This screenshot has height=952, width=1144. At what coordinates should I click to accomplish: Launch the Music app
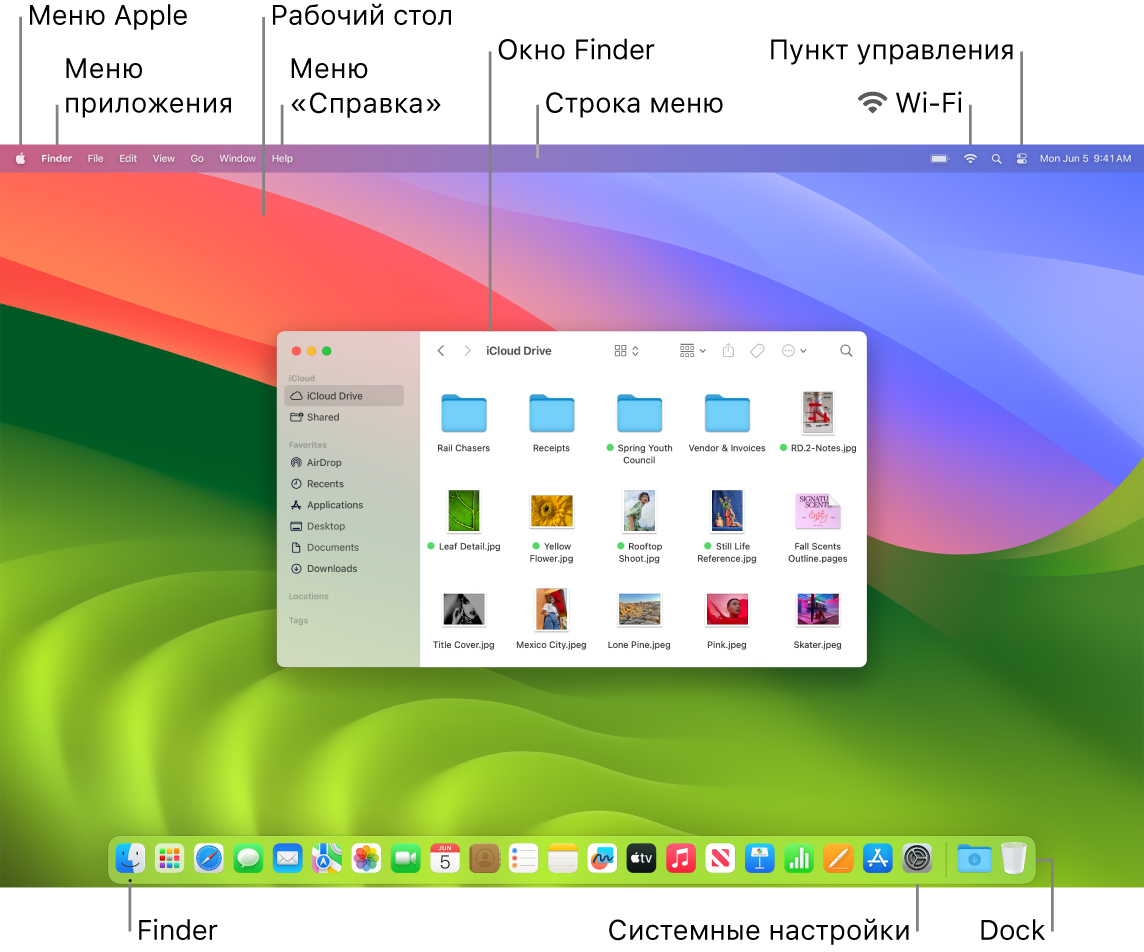[680, 858]
